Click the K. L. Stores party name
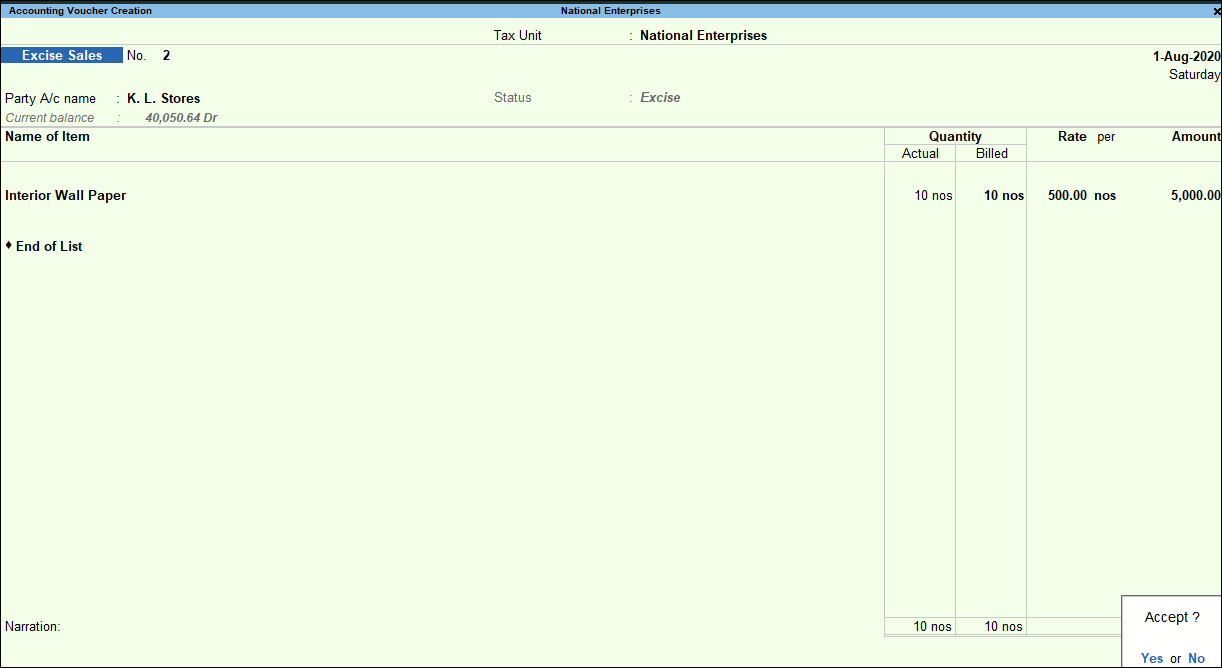 pos(163,99)
